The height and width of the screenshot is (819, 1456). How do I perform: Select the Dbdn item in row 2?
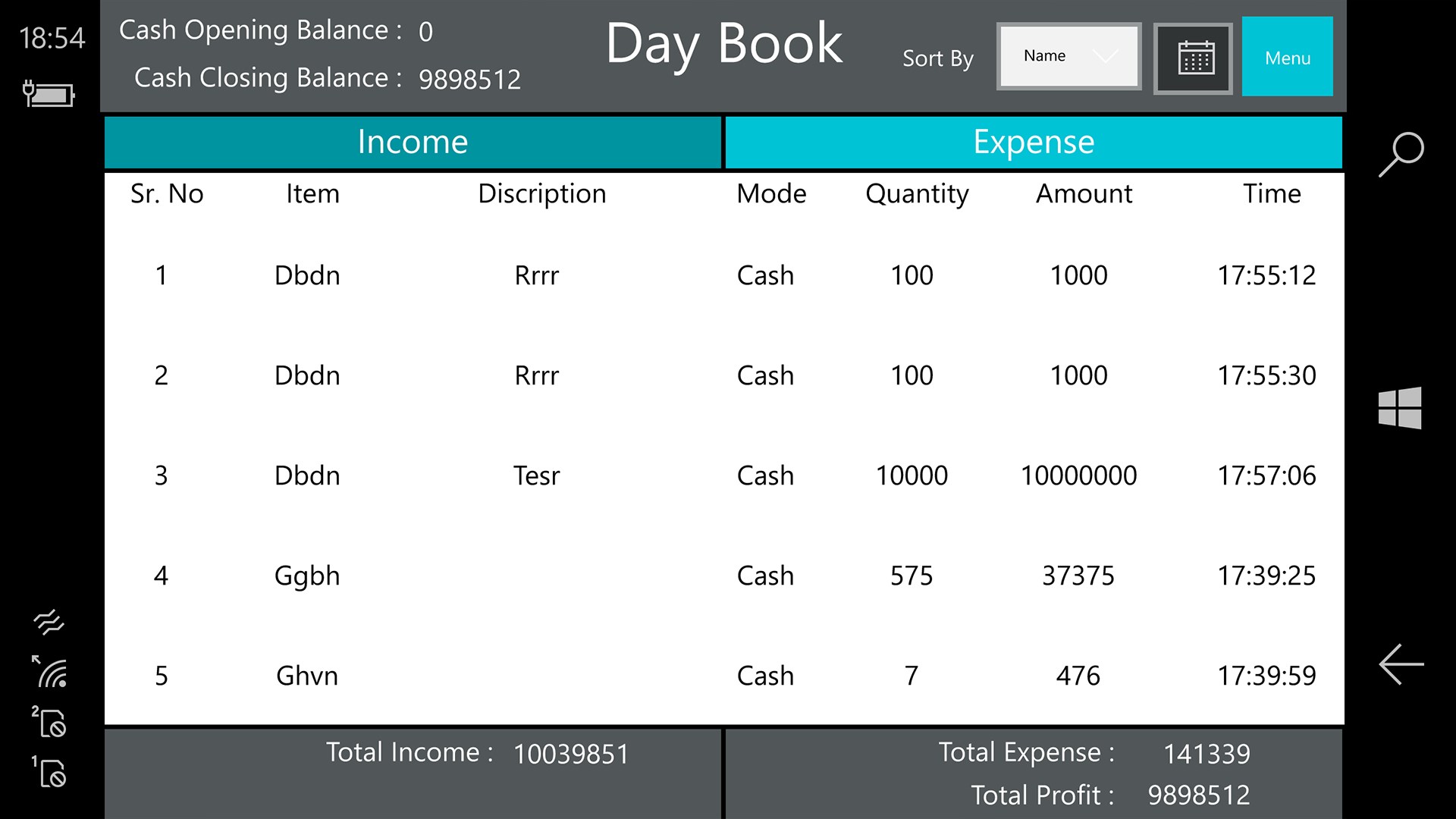(x=307, y=375)
